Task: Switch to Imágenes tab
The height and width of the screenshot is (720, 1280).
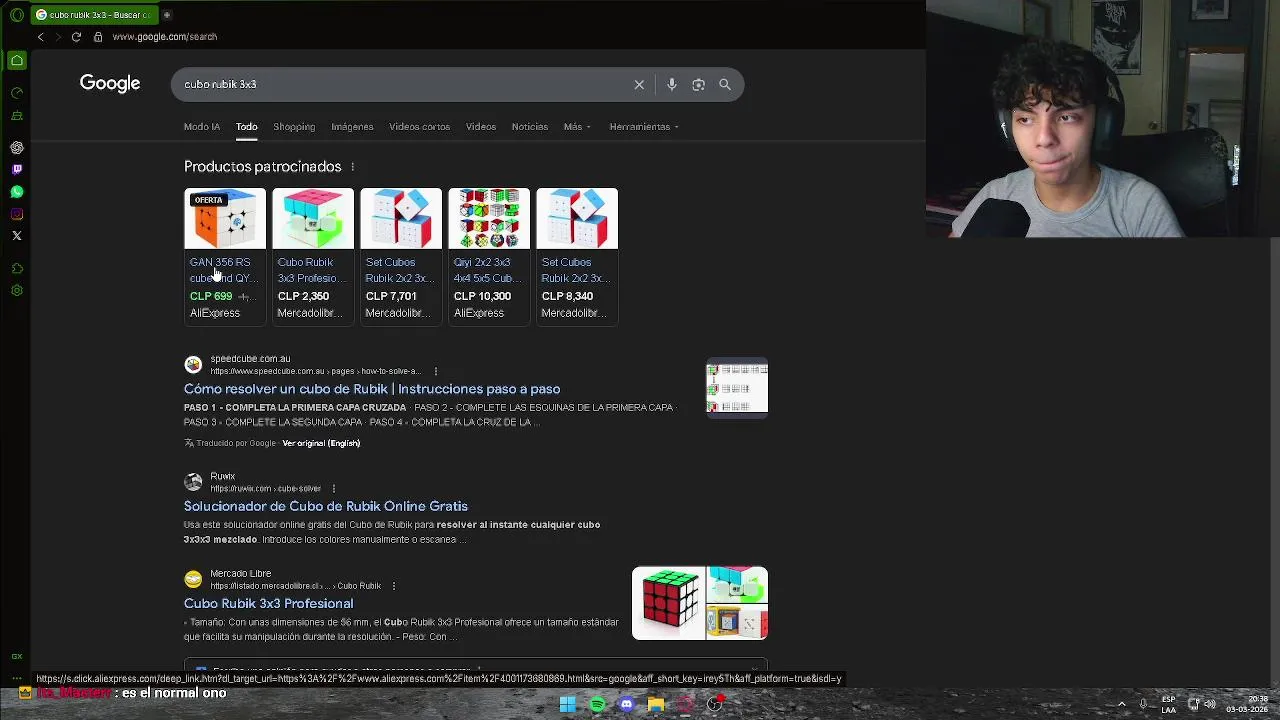Action: click(352, 127)
